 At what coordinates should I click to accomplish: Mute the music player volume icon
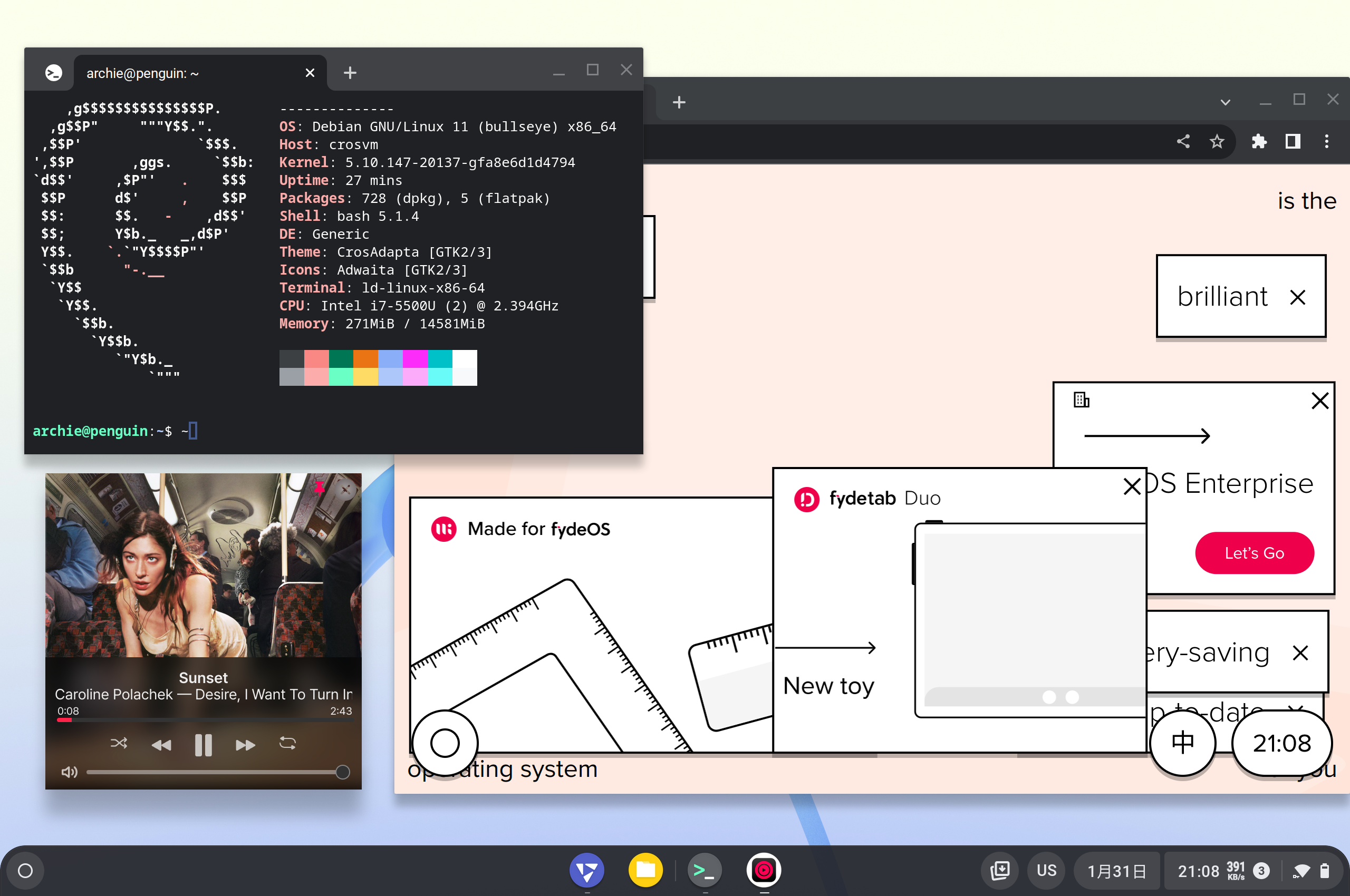69,773
